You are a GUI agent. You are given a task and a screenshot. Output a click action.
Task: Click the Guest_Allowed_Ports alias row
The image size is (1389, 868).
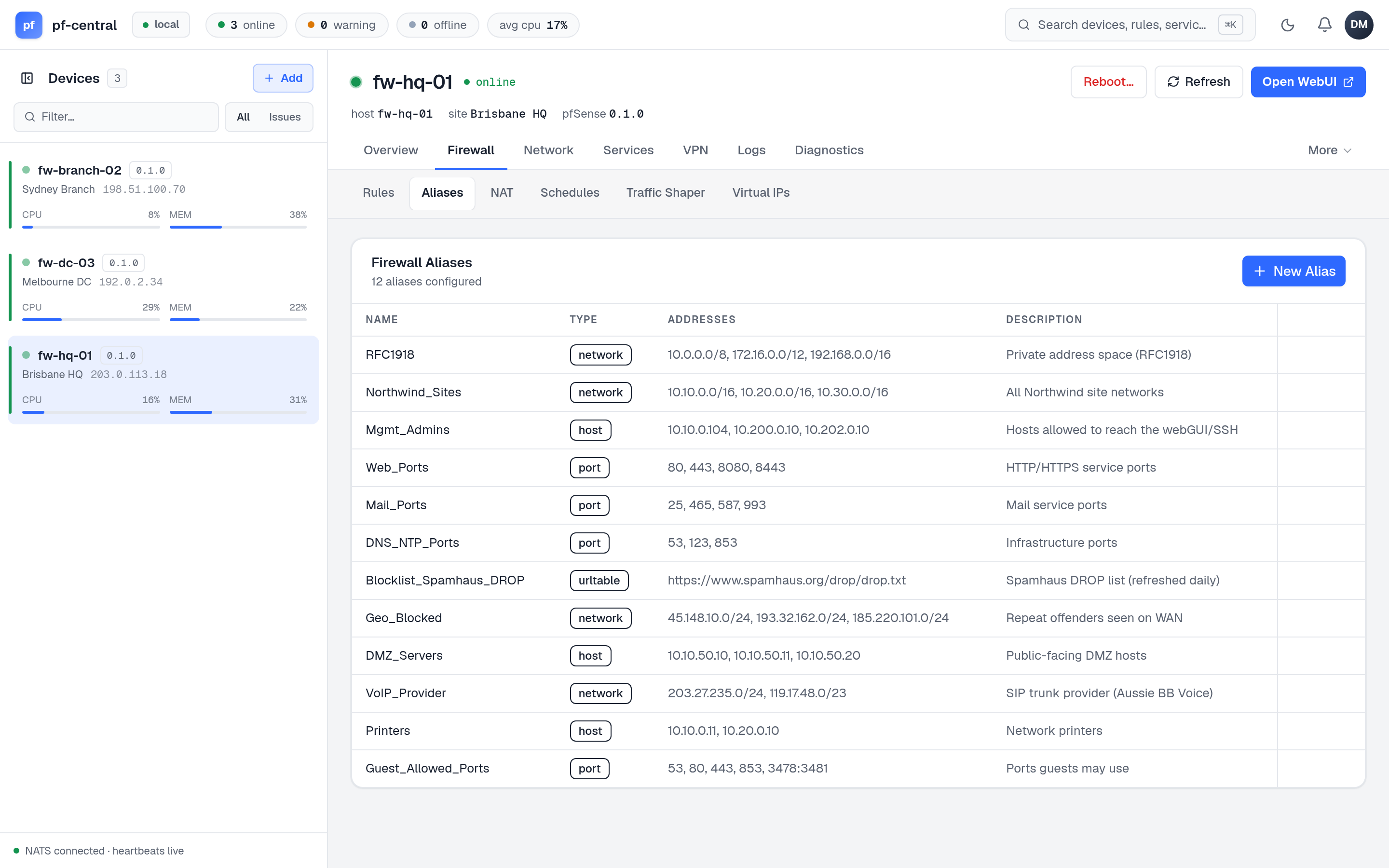click(858, 768)
